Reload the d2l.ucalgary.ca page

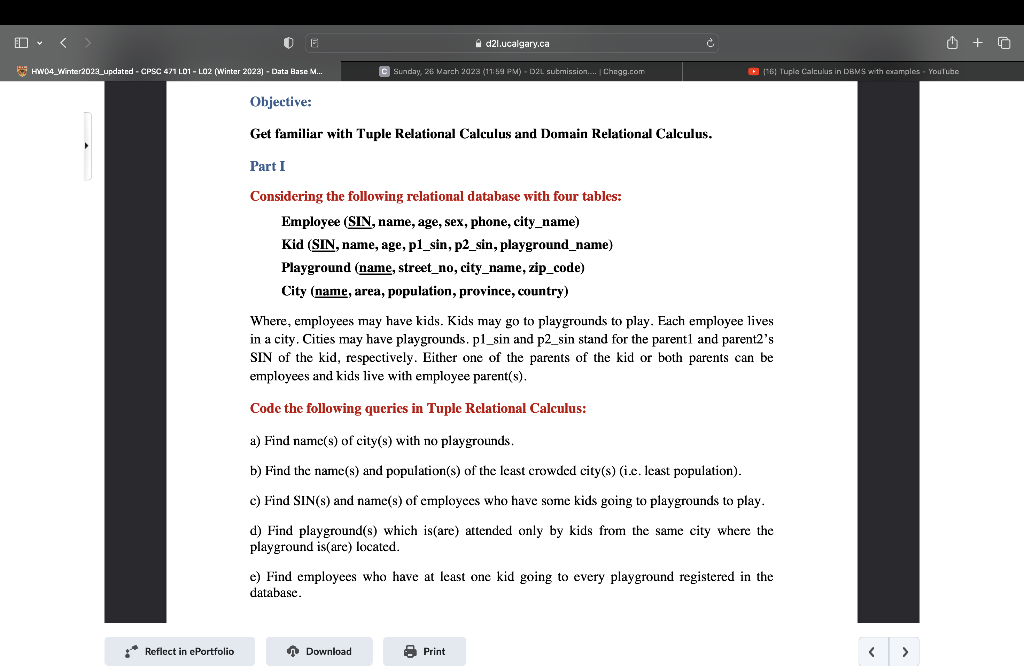[x=709, y=43]
